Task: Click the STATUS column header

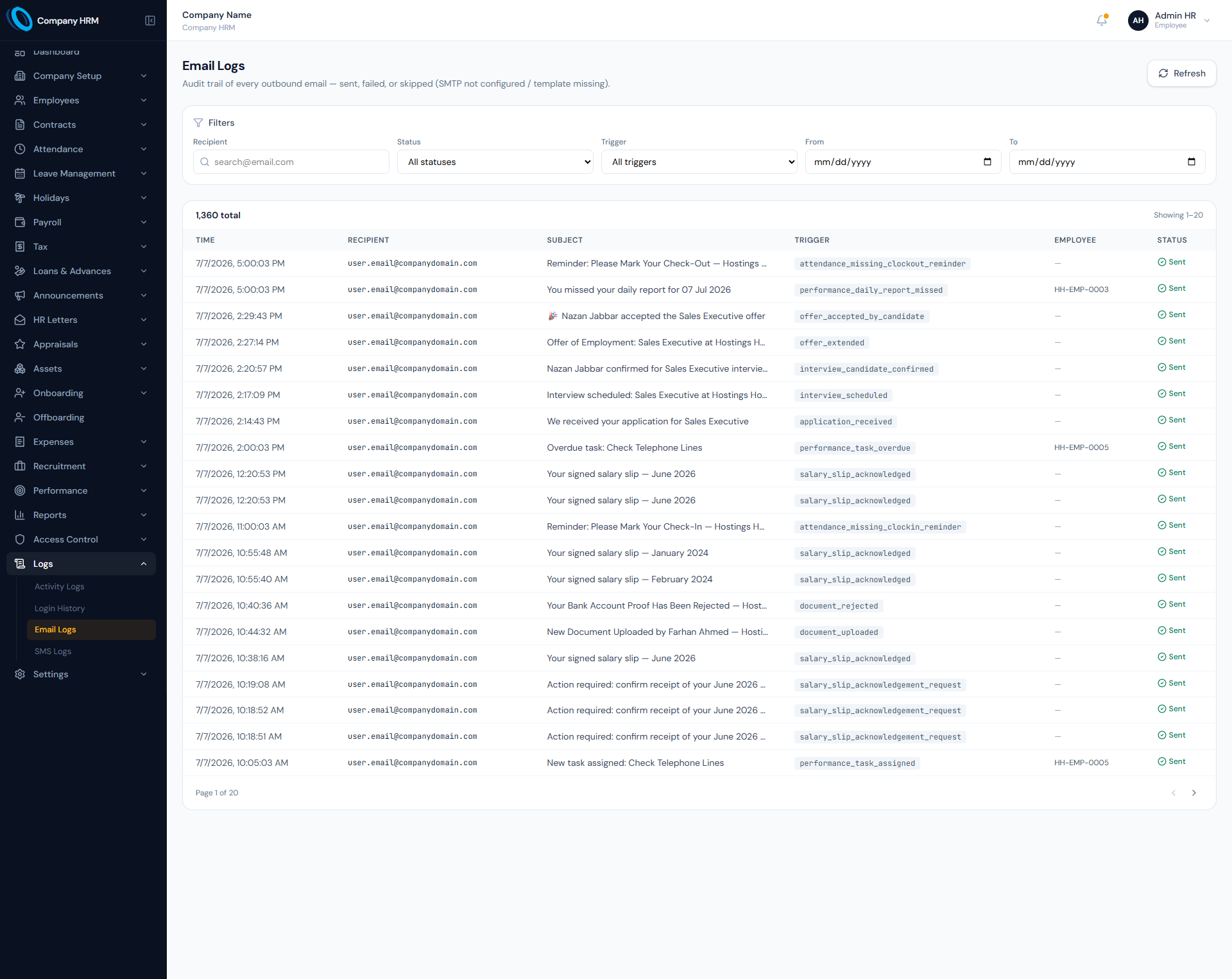Action: click(x=1172, y=240)
